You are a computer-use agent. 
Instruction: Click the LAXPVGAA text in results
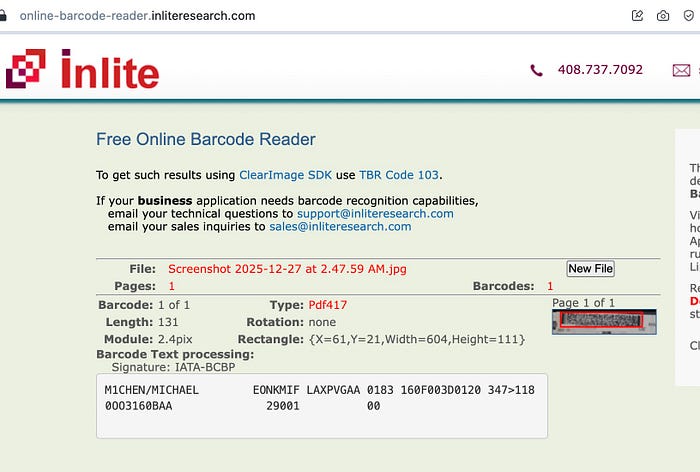333,390
